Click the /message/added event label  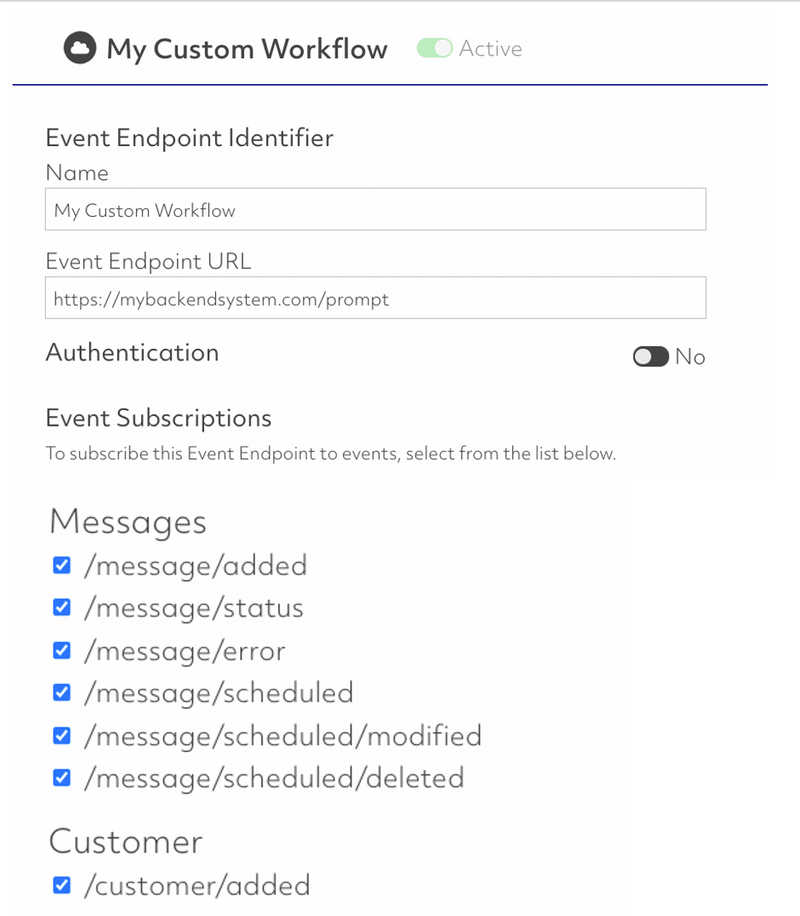point(194,565)
